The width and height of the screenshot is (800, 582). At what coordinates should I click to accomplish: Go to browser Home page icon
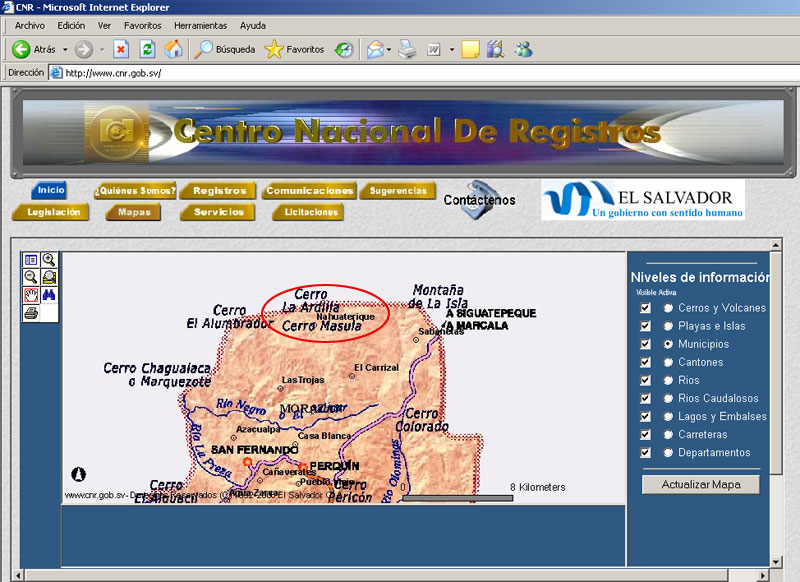[x=173, y=49]
